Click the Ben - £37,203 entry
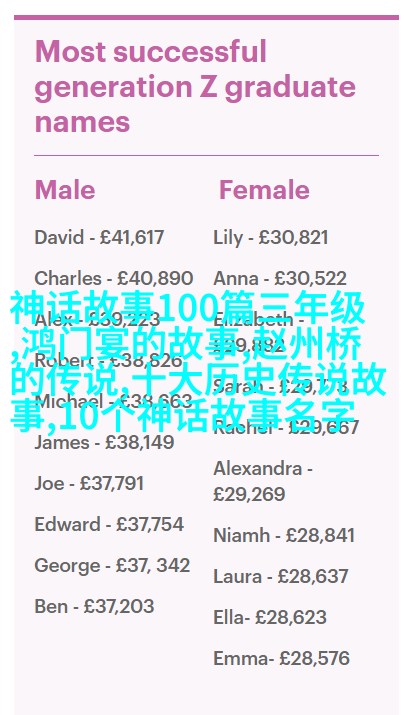Viewport: 414px width, 715px height. point(94,606)
